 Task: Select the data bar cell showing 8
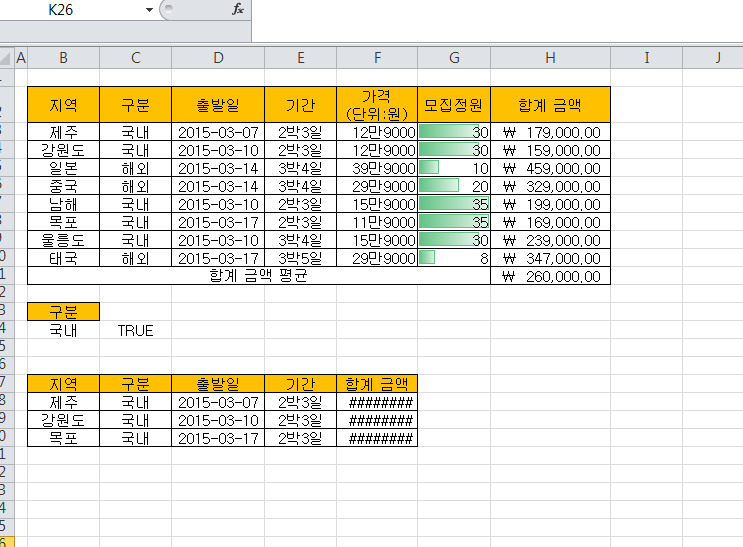pos(454,258)
